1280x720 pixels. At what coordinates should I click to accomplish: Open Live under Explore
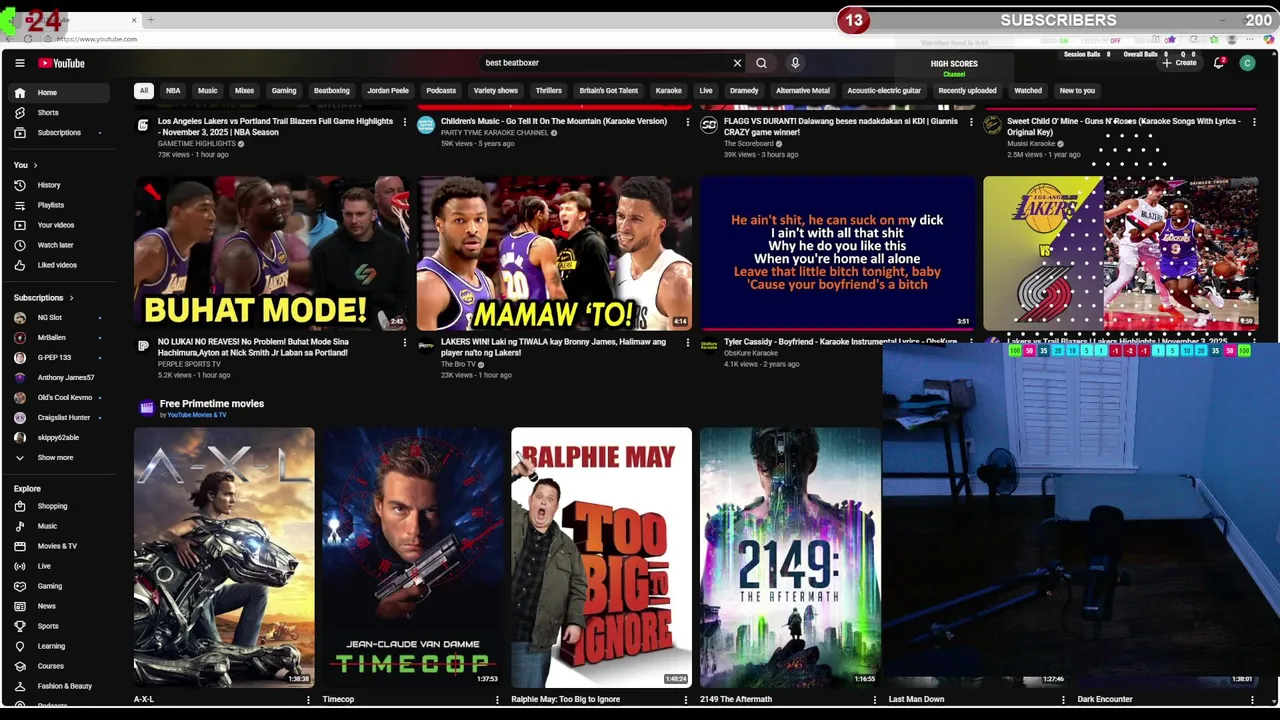click(61, 566)
